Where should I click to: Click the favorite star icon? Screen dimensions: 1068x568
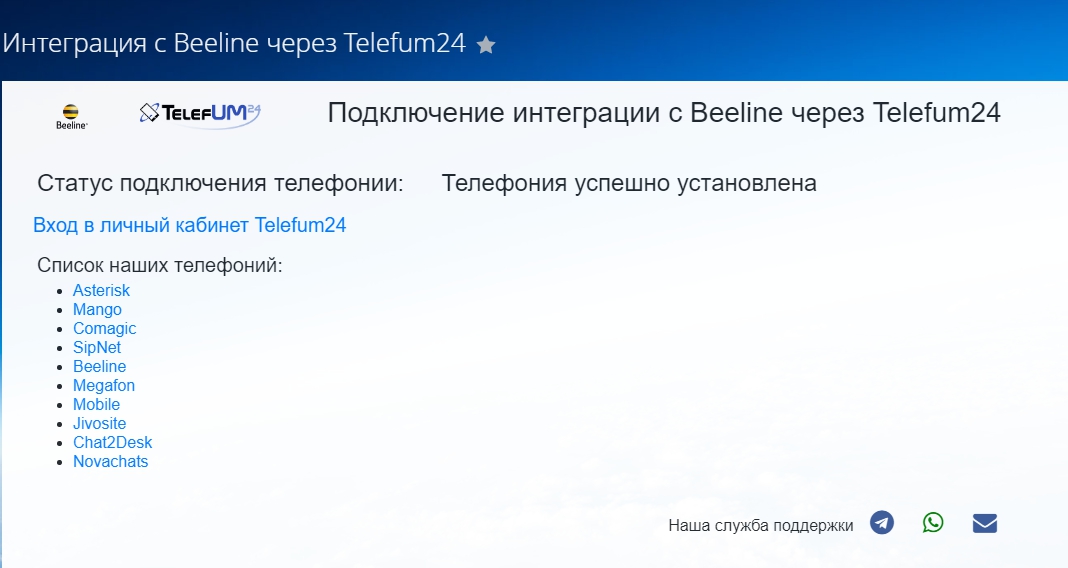point(486,45)
